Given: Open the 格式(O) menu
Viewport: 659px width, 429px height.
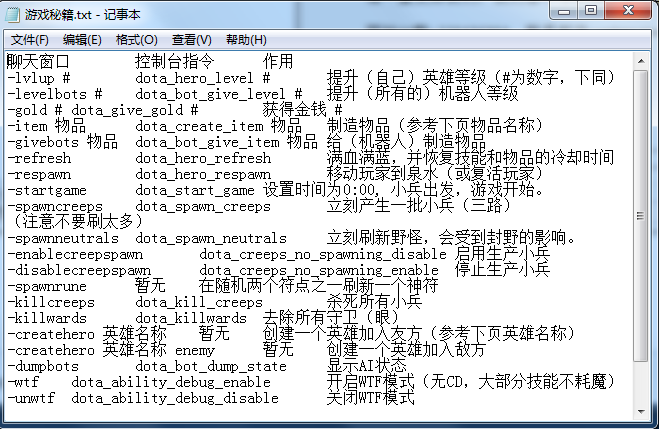Looking at the screenshot, I should click(137, 40).
